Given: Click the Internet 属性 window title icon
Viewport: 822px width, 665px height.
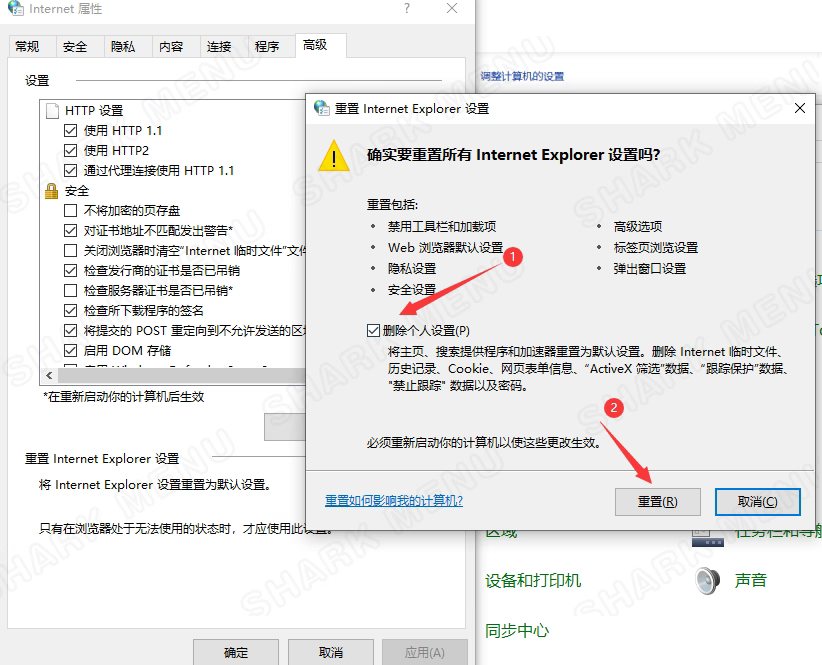Looking at the screenshot, I should point(16,8).
